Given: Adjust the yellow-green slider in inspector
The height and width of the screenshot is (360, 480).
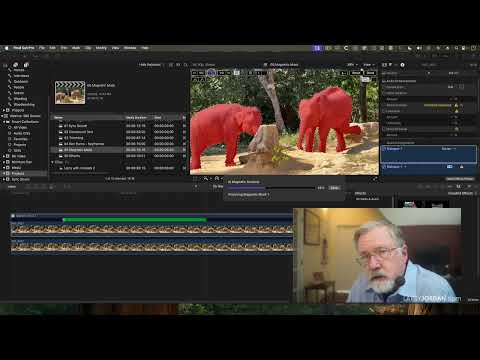Looking at the screenshot, I should pos(437,105).
